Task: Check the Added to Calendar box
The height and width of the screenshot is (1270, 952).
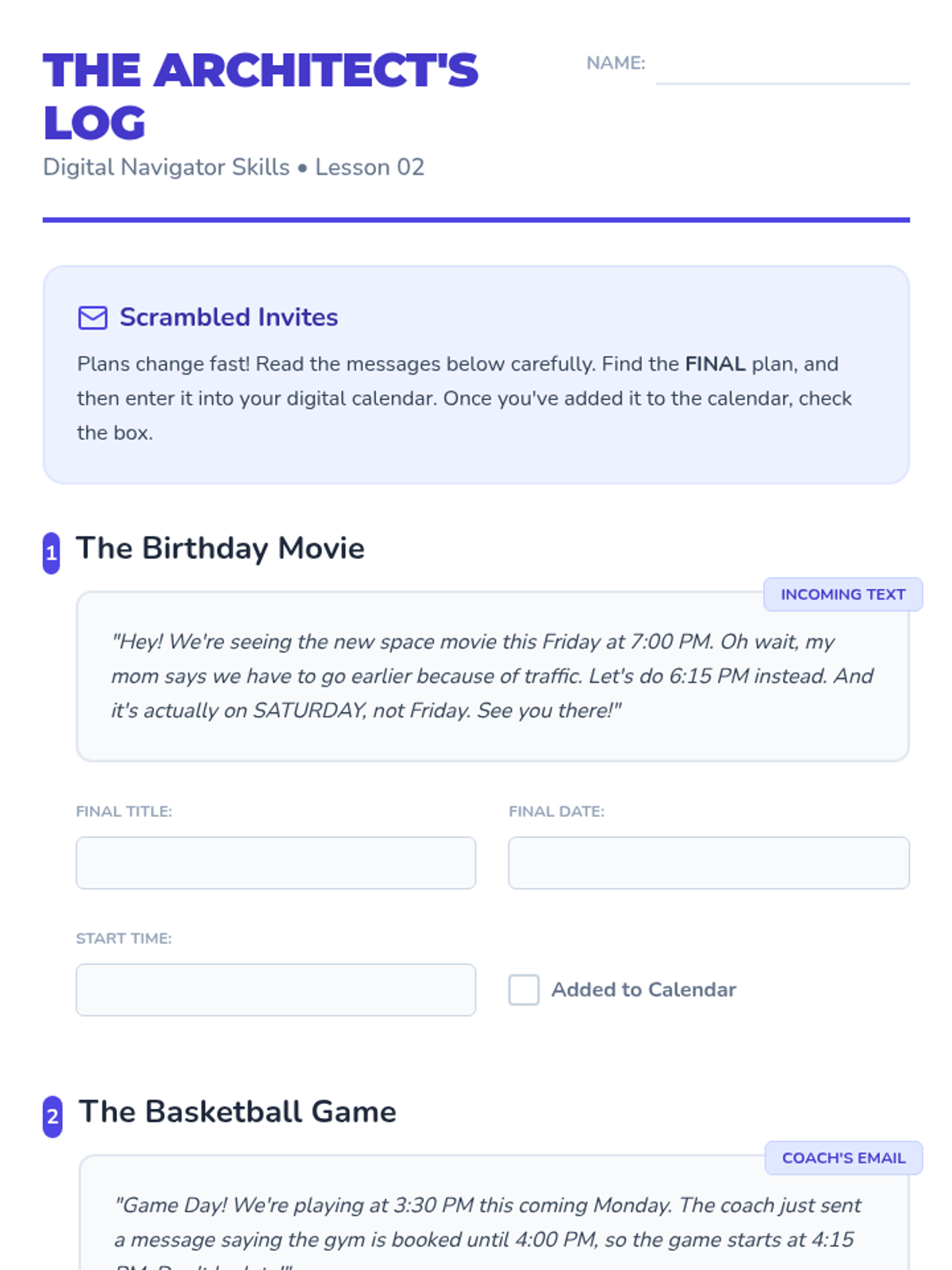Action: coord(524,990)
